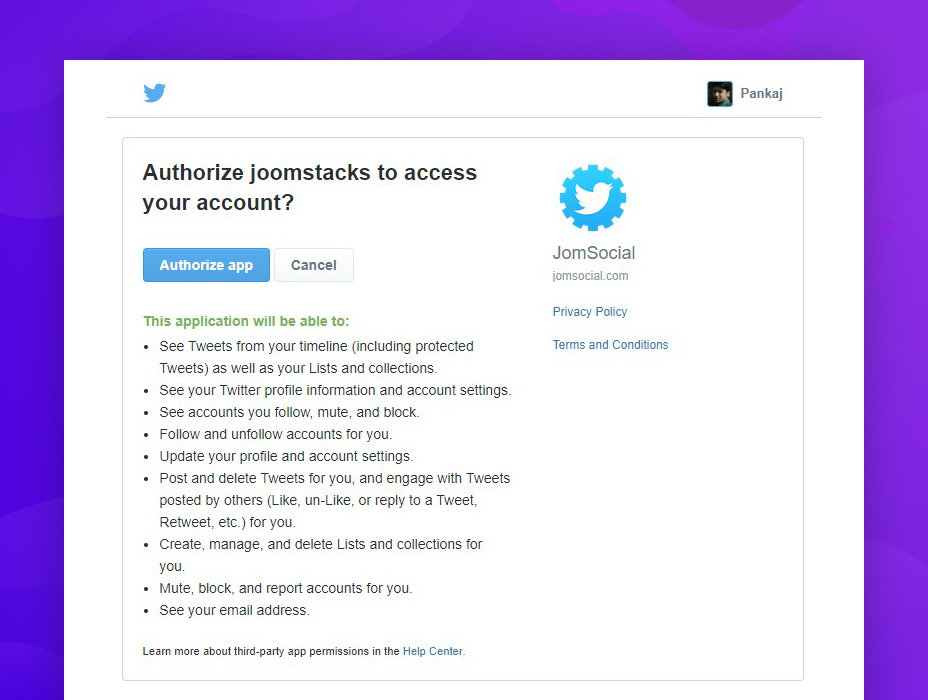Click 'See your Twitter profile information' permission
Viewport: 928px width, 700px height.
(335, 391)
